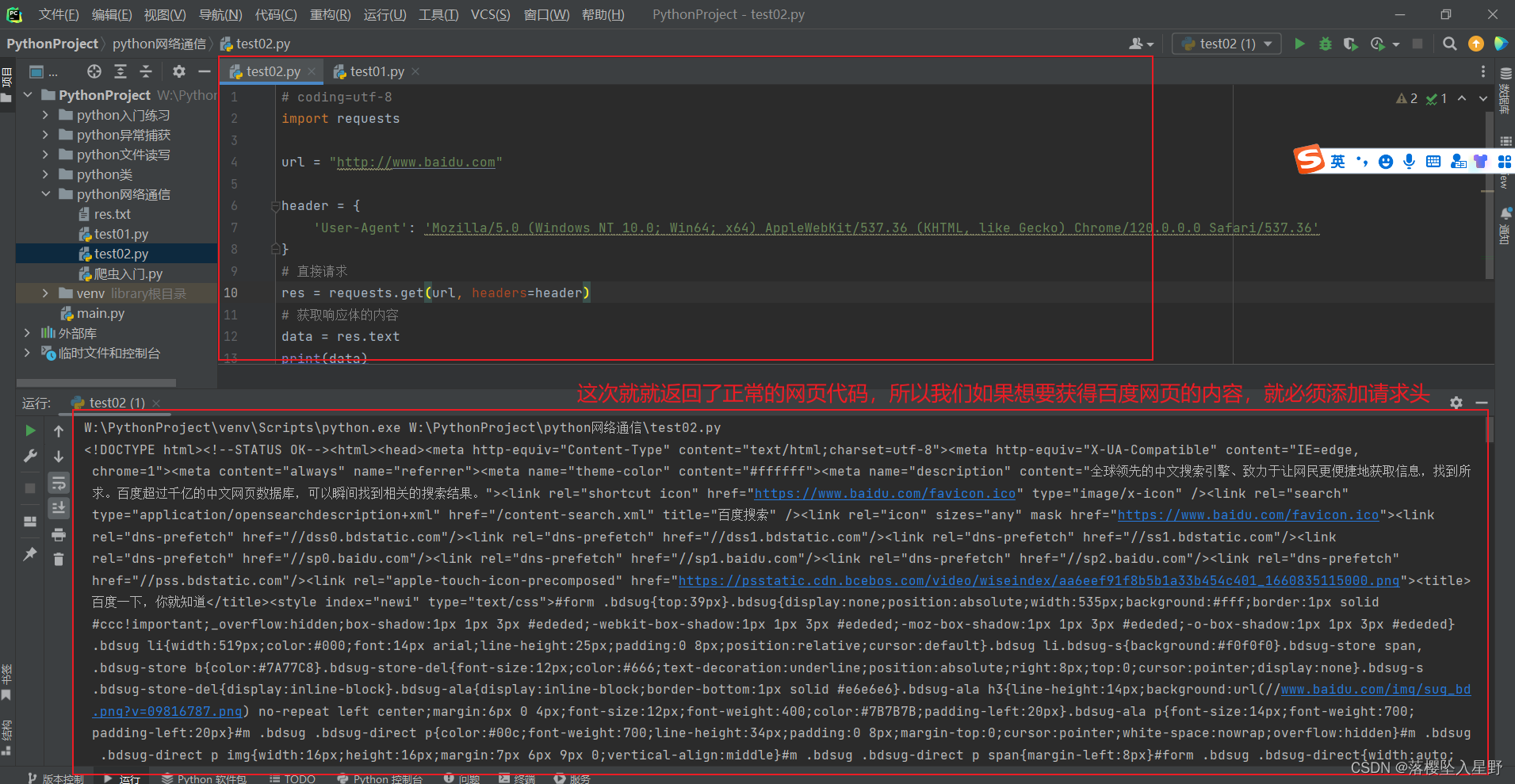This screenshot has width=1515, height=784.
Task: Clear console output with trash icon
Action: pos(59,560)
